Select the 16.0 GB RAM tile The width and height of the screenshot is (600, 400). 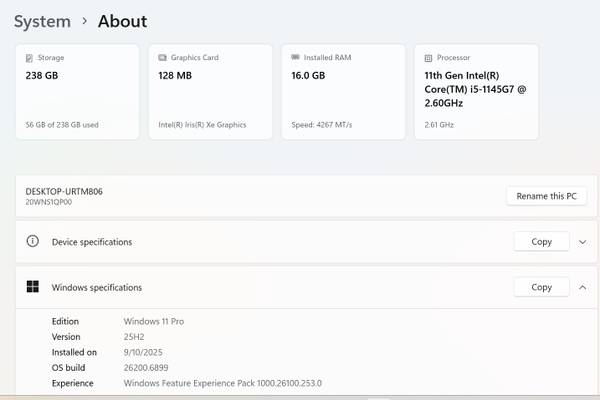(x=343, y=92)
